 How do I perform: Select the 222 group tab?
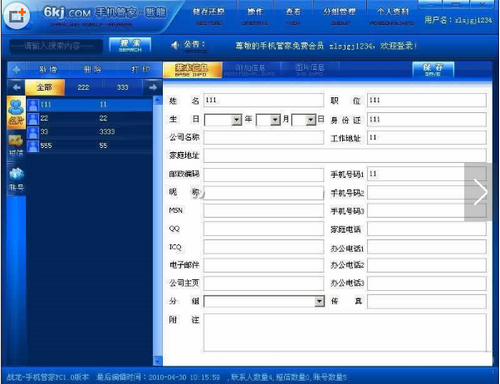click(x=83, y=88)
